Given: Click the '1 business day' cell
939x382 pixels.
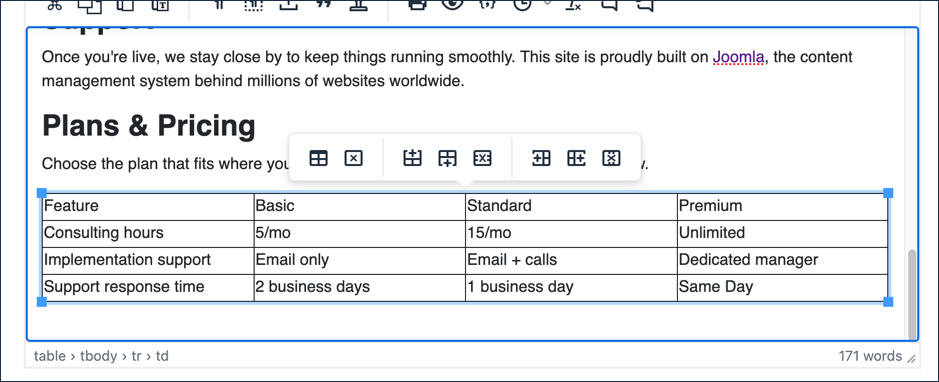Looking at the screenshot, I should pos(571,288).
